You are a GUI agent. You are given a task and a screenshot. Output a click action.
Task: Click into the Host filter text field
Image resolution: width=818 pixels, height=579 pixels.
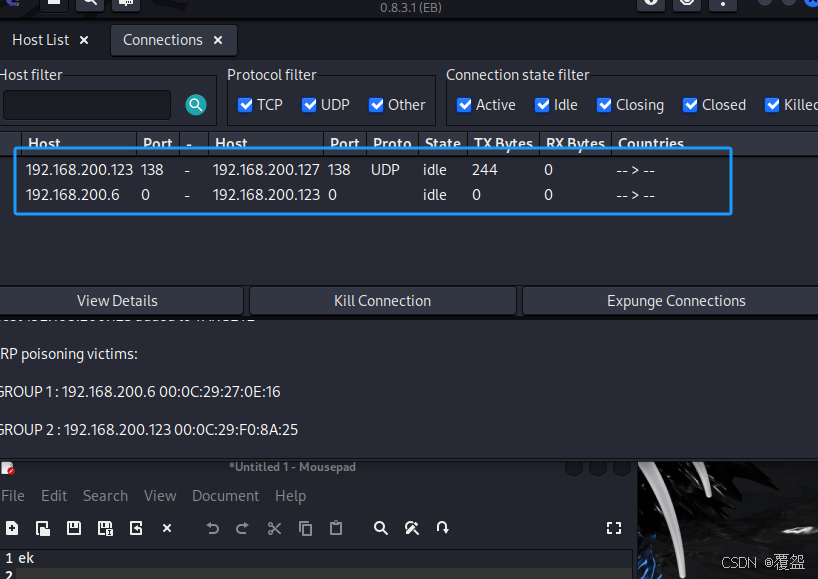point(87,105)
